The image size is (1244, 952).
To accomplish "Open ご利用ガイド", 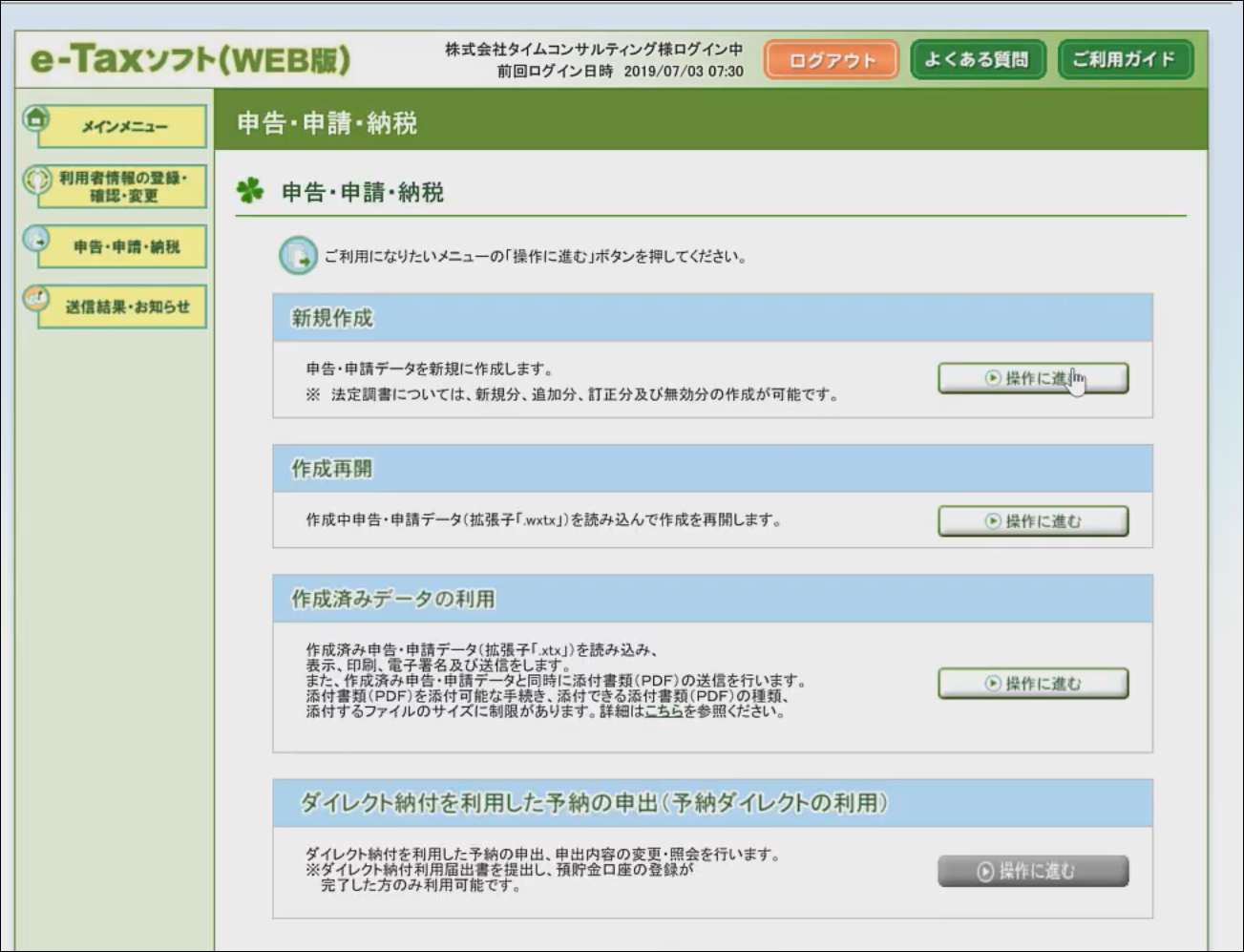I will pyautogui.click(x=1124, y=59).
